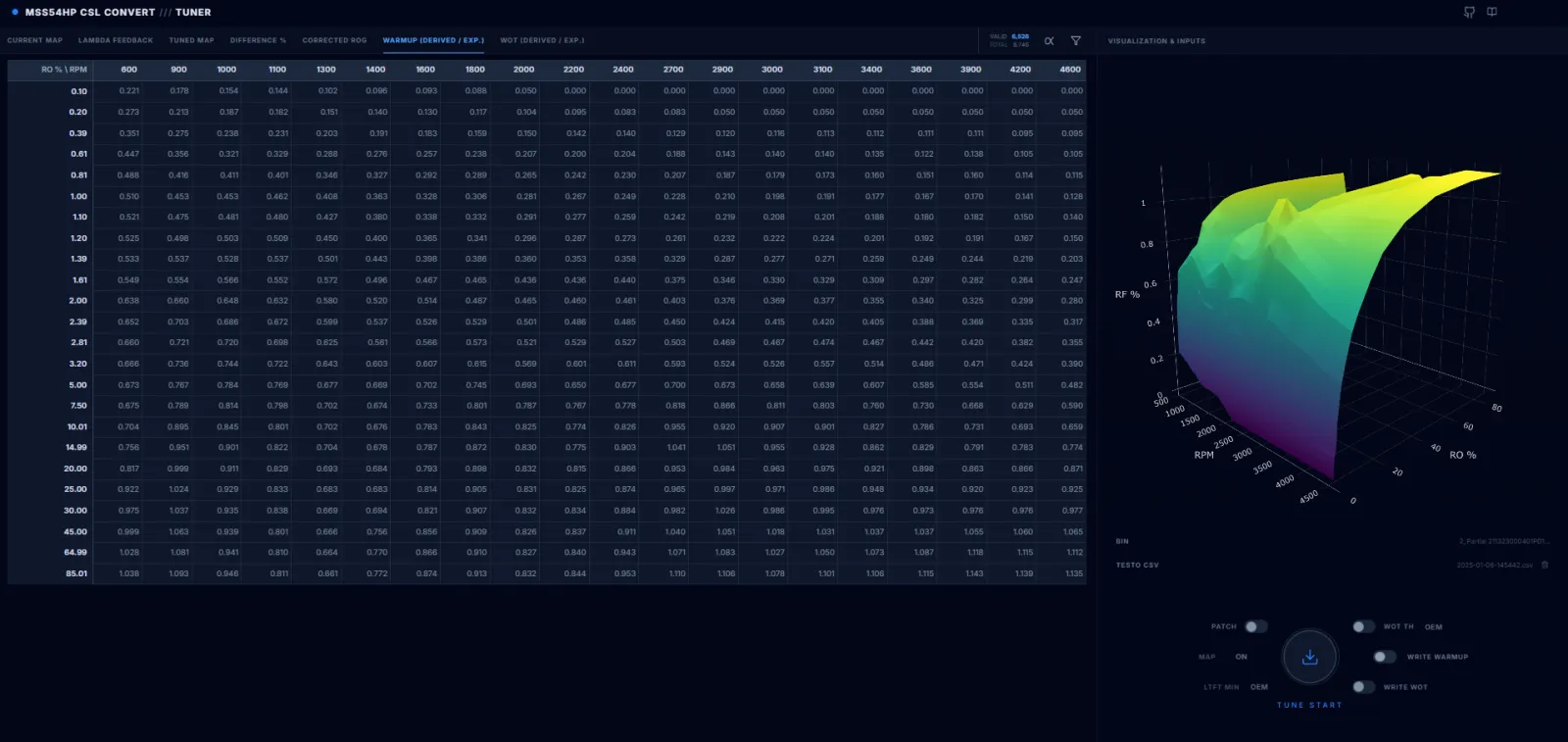1568x742 pixels.
Task: Click the cell at row 10.01, column 1400
Action: click(367, 427)
